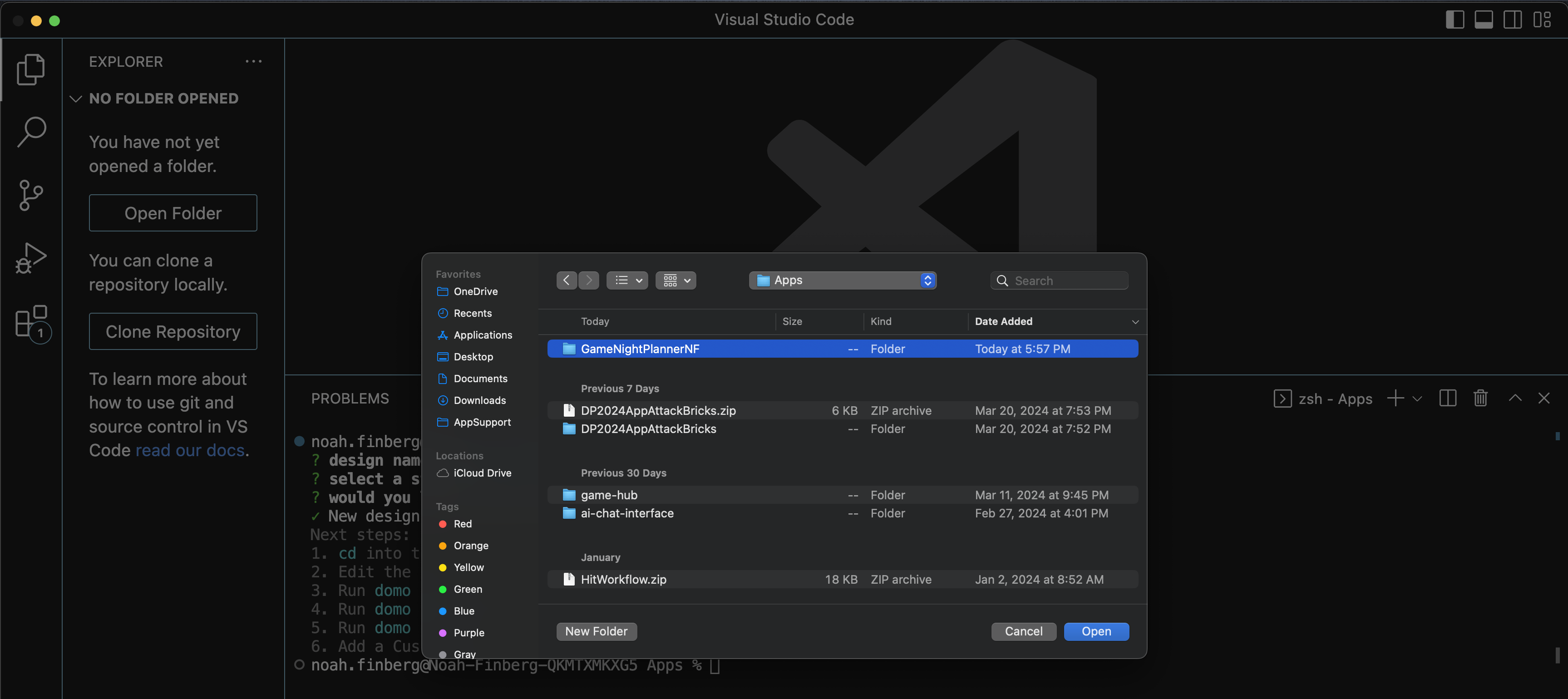Screen dimensions: 1568x699
Task: Open the Run and Debug view
Action: pyautogui.click(x=30, y=258)
